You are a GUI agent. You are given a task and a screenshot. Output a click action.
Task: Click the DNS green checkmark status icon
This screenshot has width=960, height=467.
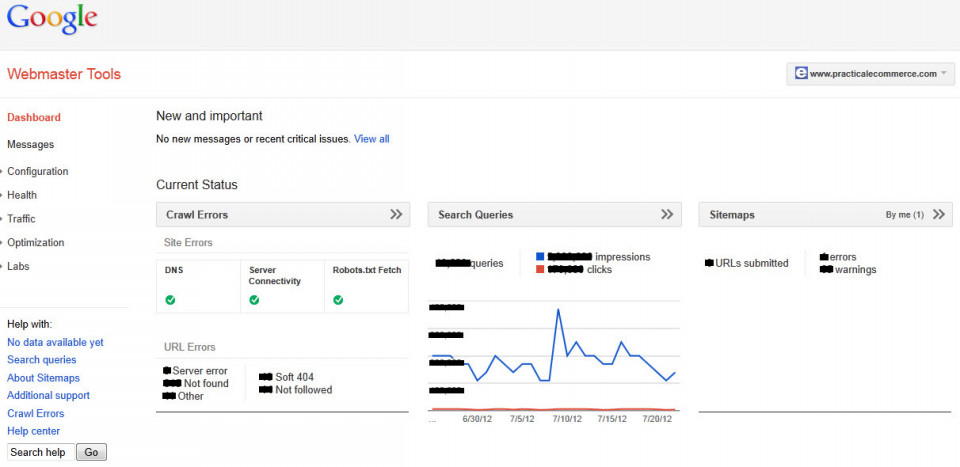(x=171, y=299)
